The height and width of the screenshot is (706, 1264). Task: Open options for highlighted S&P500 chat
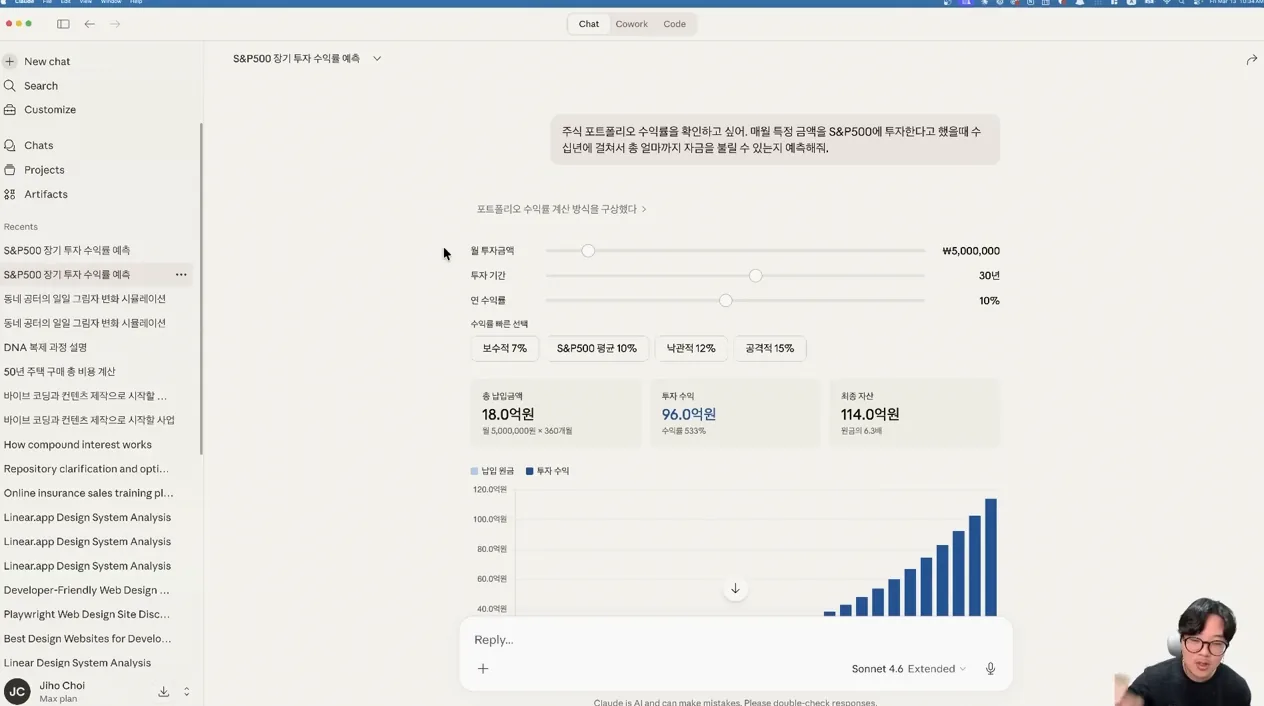tap(181, 274)
